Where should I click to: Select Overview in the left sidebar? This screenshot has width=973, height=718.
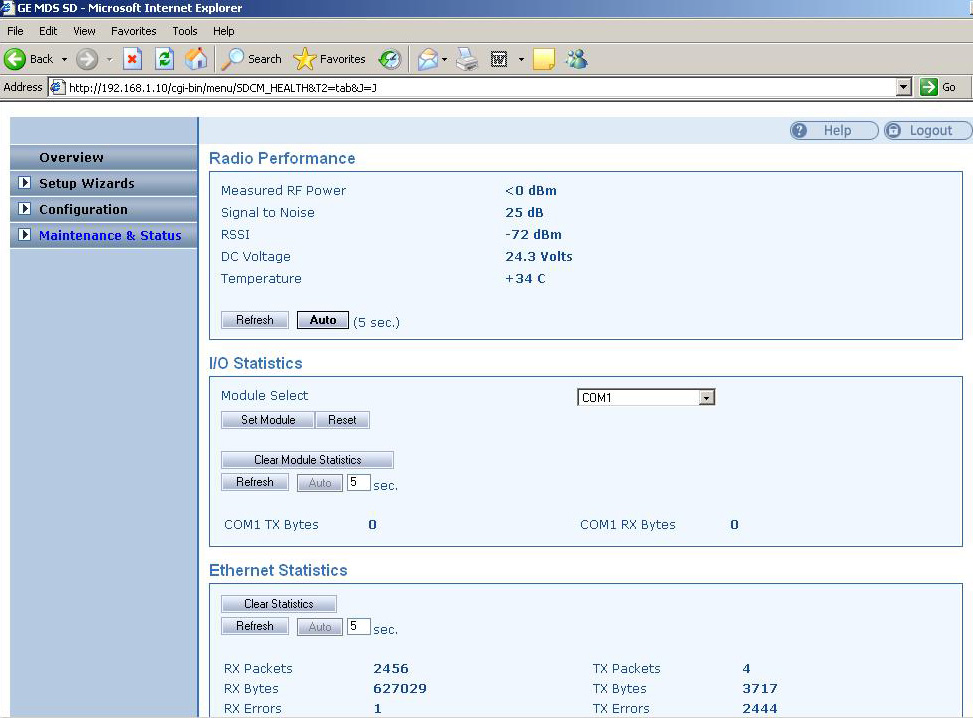(x=71, y=157)
